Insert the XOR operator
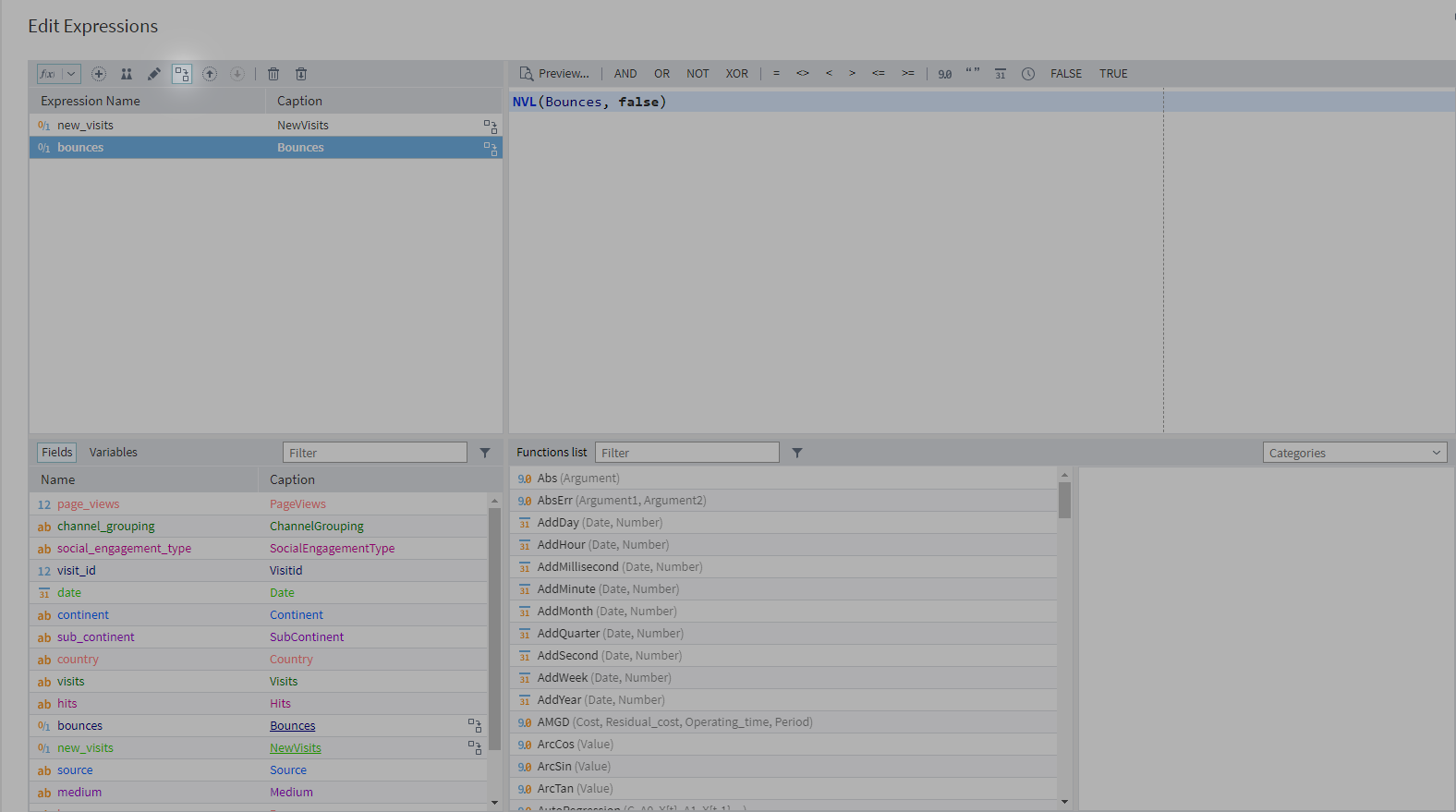 [737, 74]
